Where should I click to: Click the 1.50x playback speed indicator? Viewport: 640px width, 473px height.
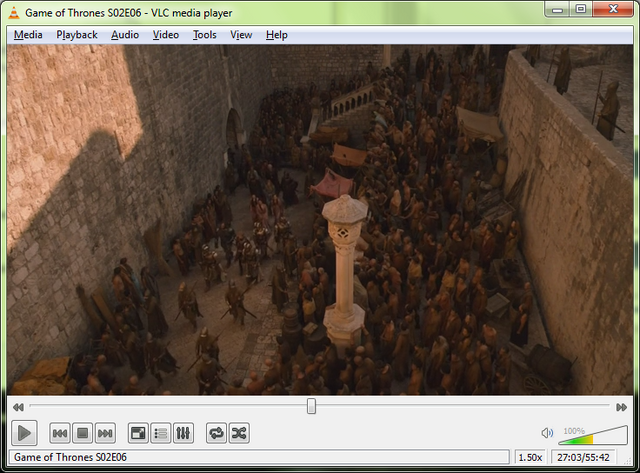click(x=530, y=457)
